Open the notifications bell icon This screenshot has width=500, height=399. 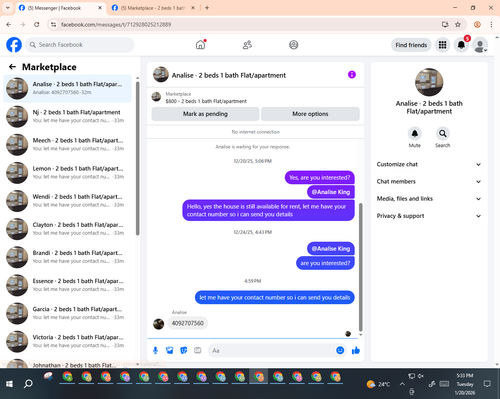point(461,45)
